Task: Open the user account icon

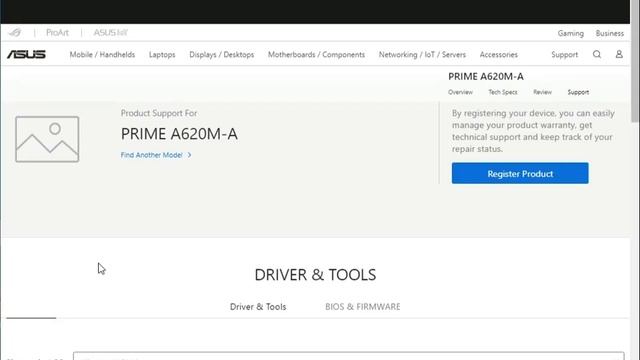Action: point(619,54)
